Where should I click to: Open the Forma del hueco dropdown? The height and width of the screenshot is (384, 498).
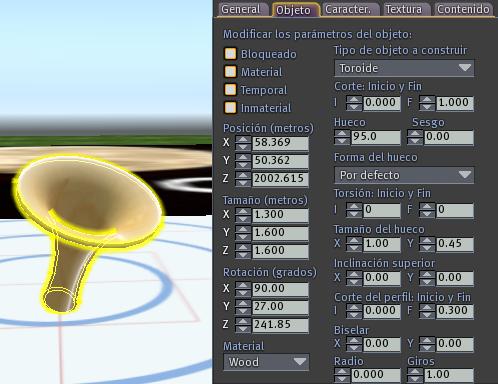(x=404, y=175)
